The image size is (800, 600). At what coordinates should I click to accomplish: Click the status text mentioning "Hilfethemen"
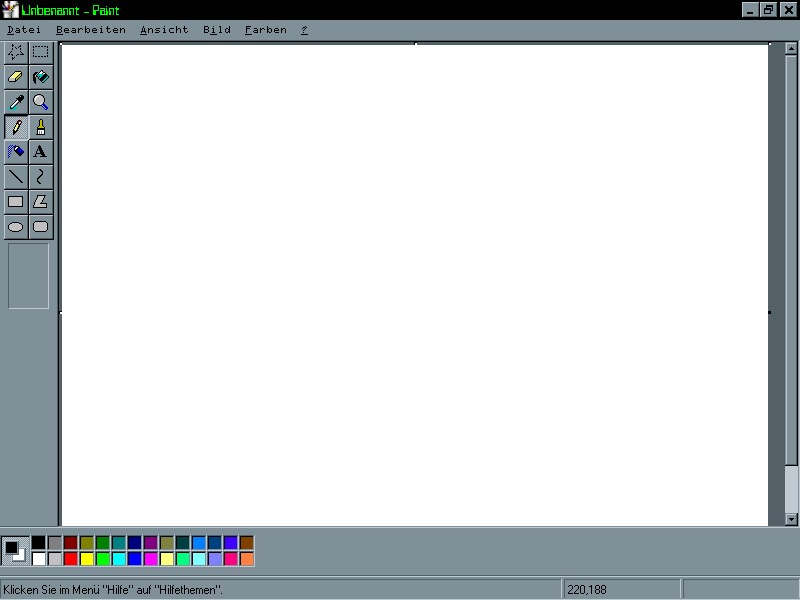[113, 590]
